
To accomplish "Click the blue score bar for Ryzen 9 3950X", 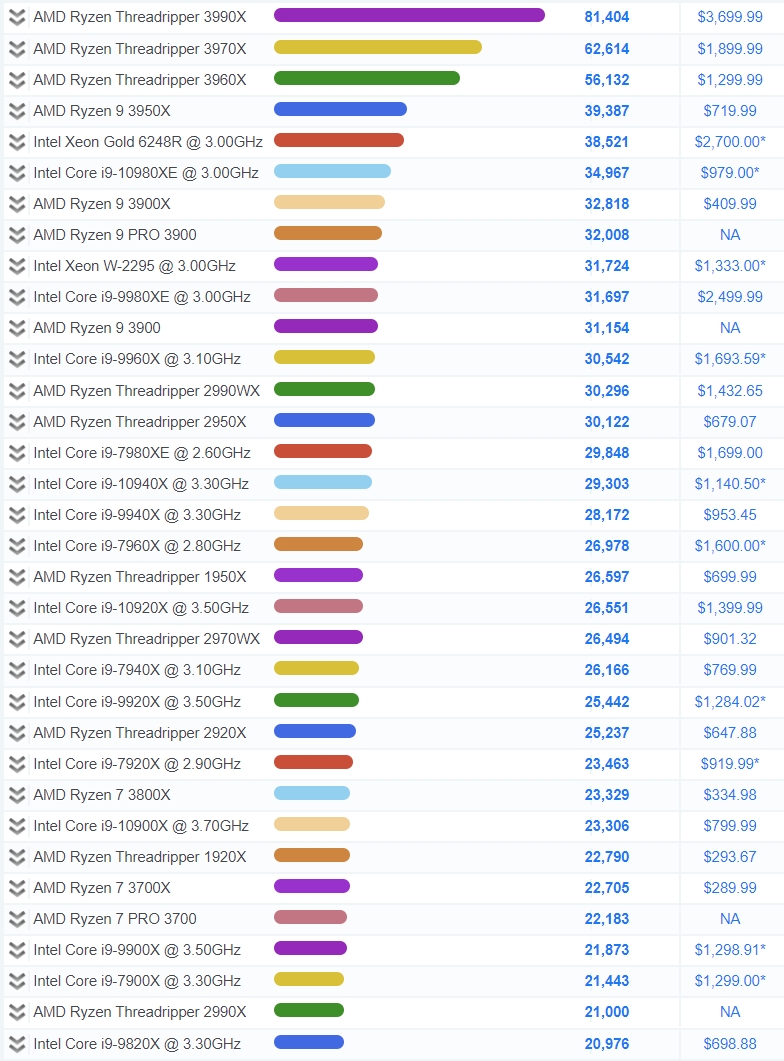I will click(340, 109).
